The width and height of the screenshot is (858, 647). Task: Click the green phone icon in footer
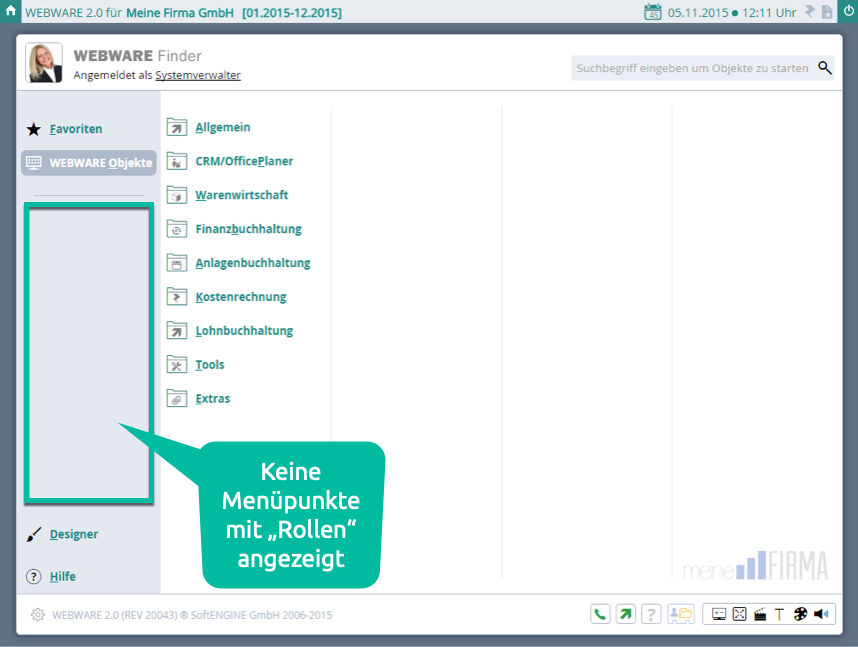coord(600,614)
